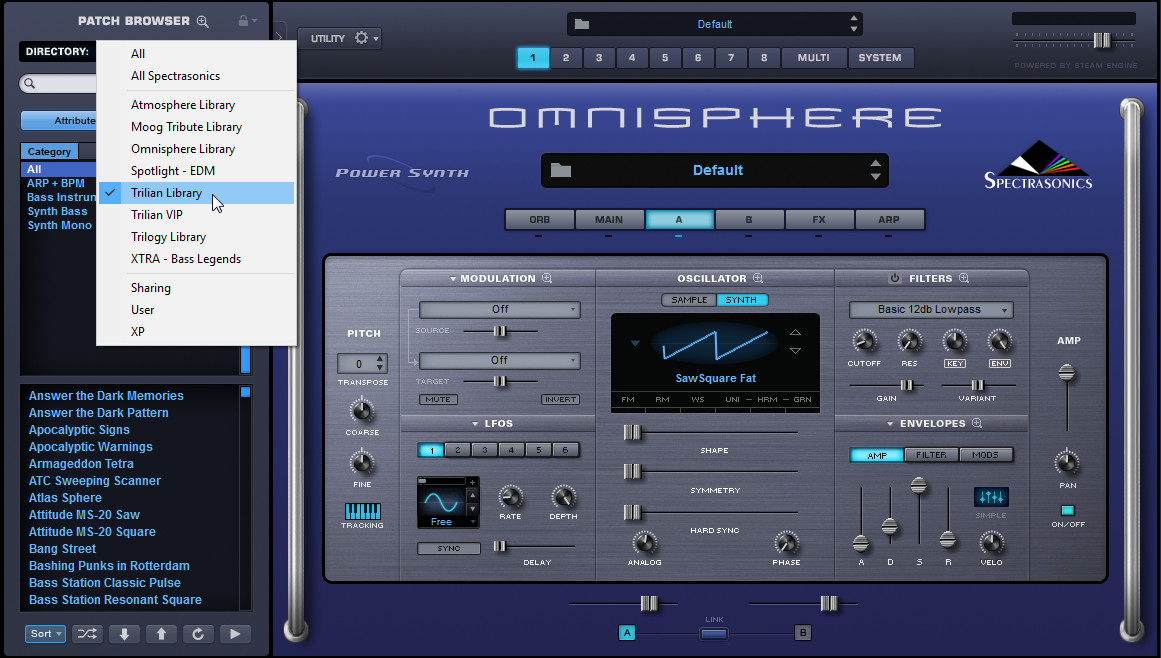Switch to the FX tab
Image resolution: width=1161 pixels, height=658 pixels.
(819, 220)
